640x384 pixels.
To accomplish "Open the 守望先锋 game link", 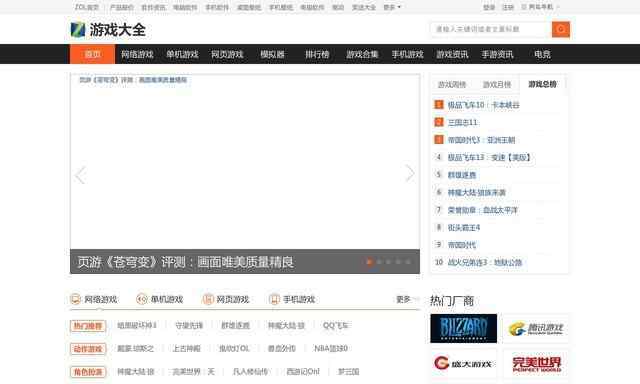I will click(x=189, y=326).
